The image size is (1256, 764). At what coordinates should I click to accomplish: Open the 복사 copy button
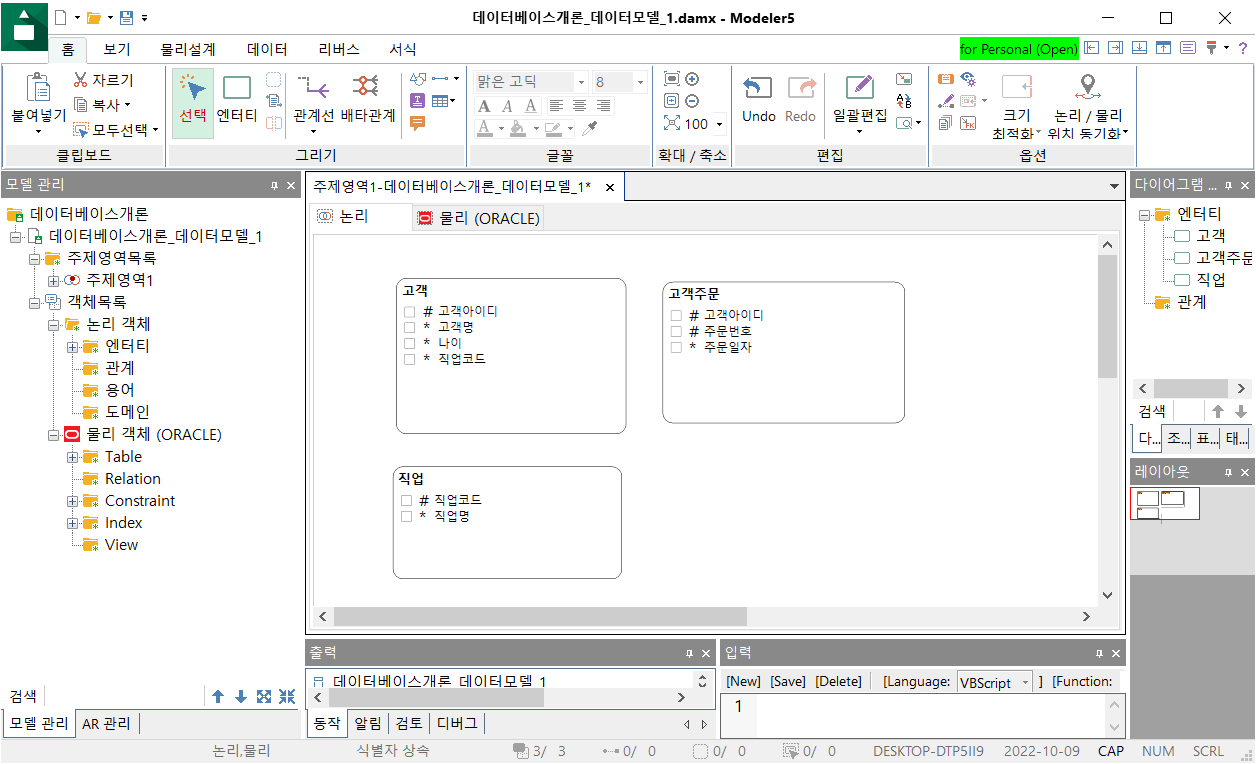pyautogui.click(x=101, y=104)
